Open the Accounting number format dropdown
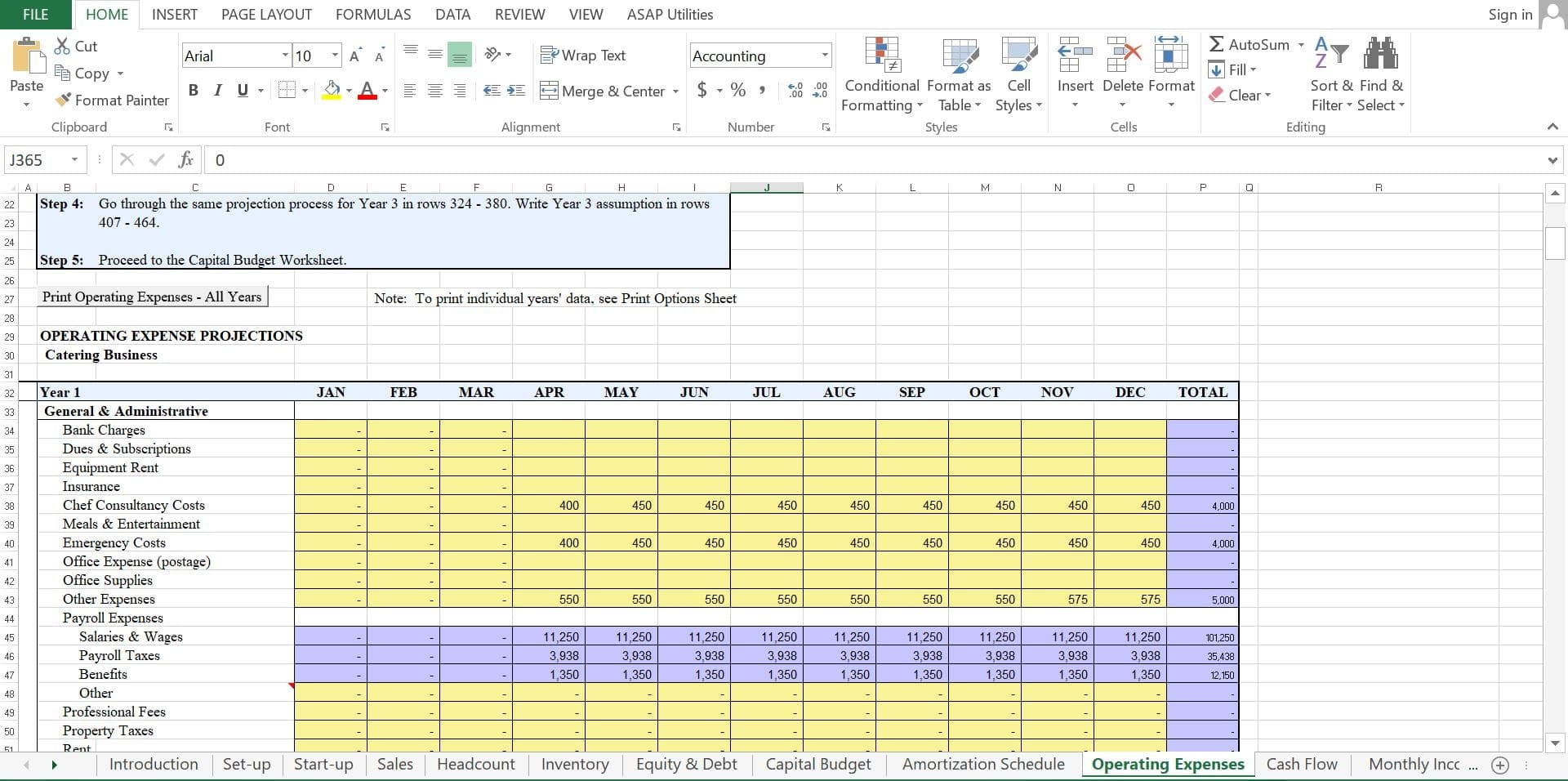Viewport: 1568px width, 781px height. pyautogui.click(x=825, y=56)
